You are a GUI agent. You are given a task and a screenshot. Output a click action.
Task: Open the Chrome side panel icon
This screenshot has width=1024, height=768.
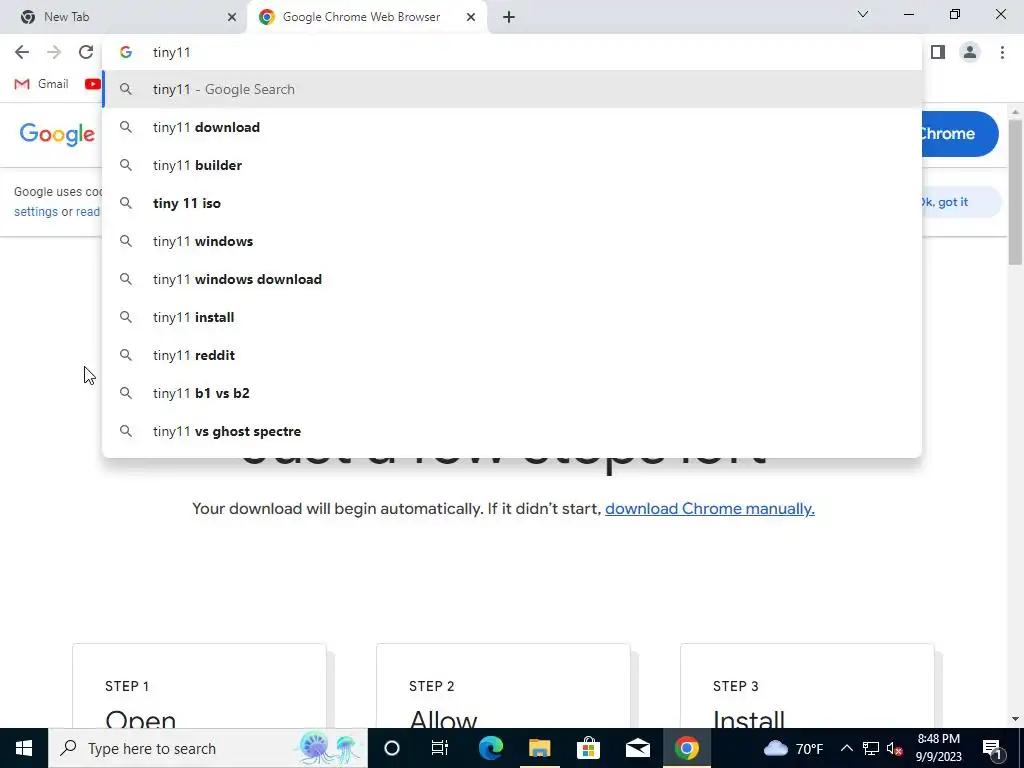(x=938, y=52)
